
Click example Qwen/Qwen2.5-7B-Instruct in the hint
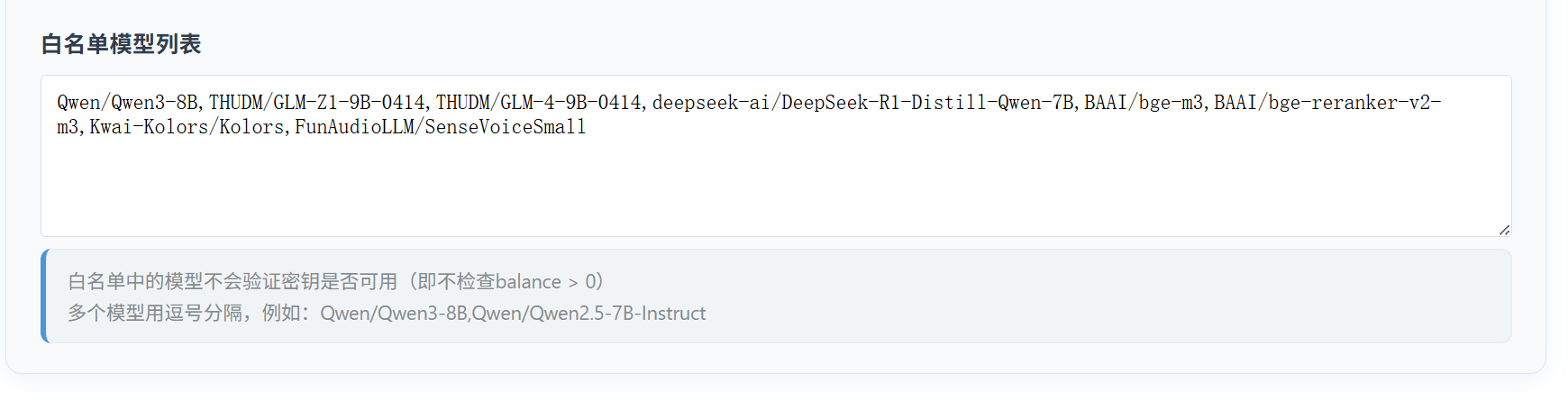[588, 313]
